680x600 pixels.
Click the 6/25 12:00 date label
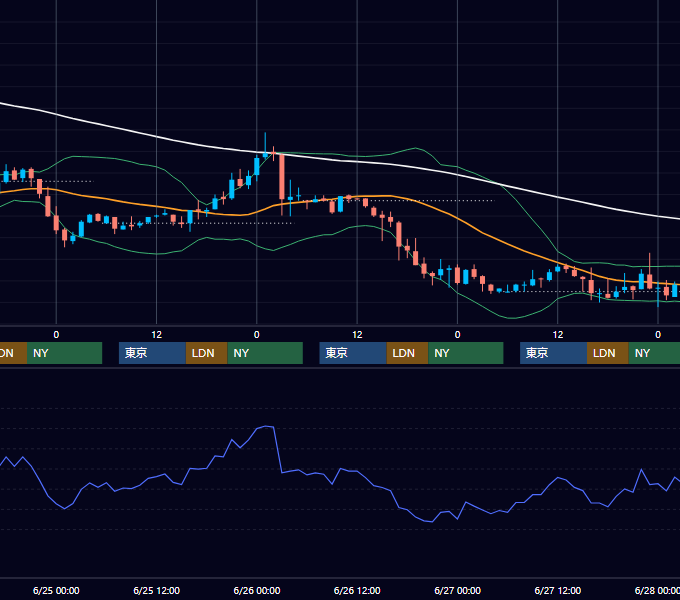157,590
